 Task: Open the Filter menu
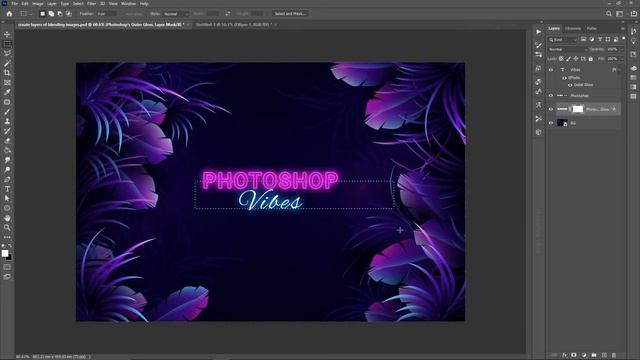91,4
